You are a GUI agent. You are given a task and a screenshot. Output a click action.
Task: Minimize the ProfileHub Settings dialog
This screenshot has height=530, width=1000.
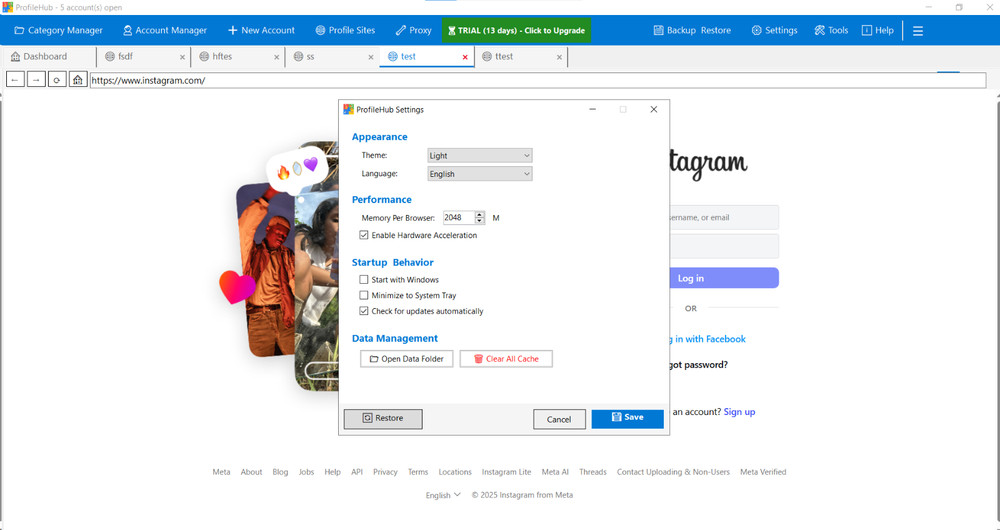point(592,110)
